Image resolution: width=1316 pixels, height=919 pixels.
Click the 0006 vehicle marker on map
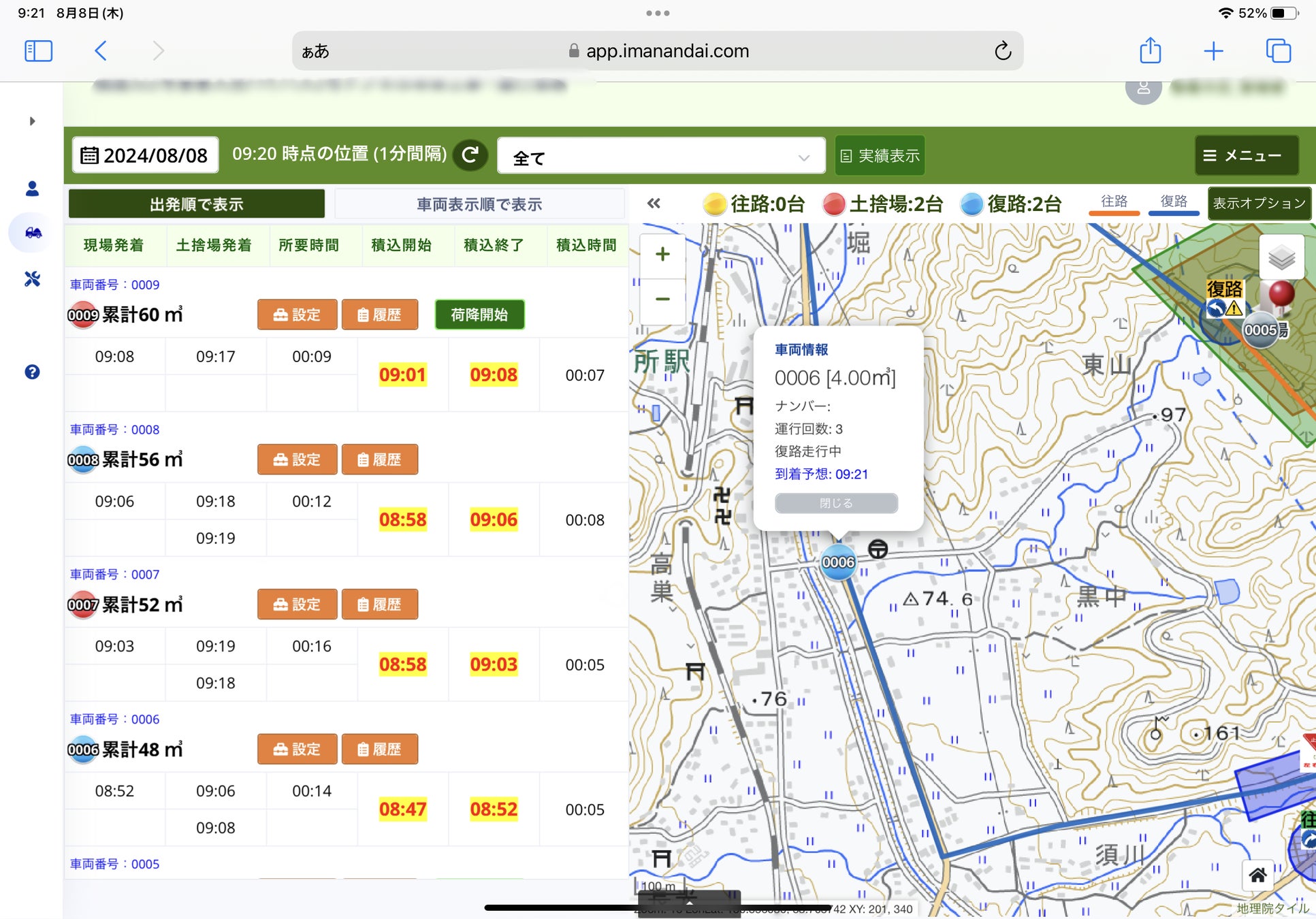(x=837, y=562)
